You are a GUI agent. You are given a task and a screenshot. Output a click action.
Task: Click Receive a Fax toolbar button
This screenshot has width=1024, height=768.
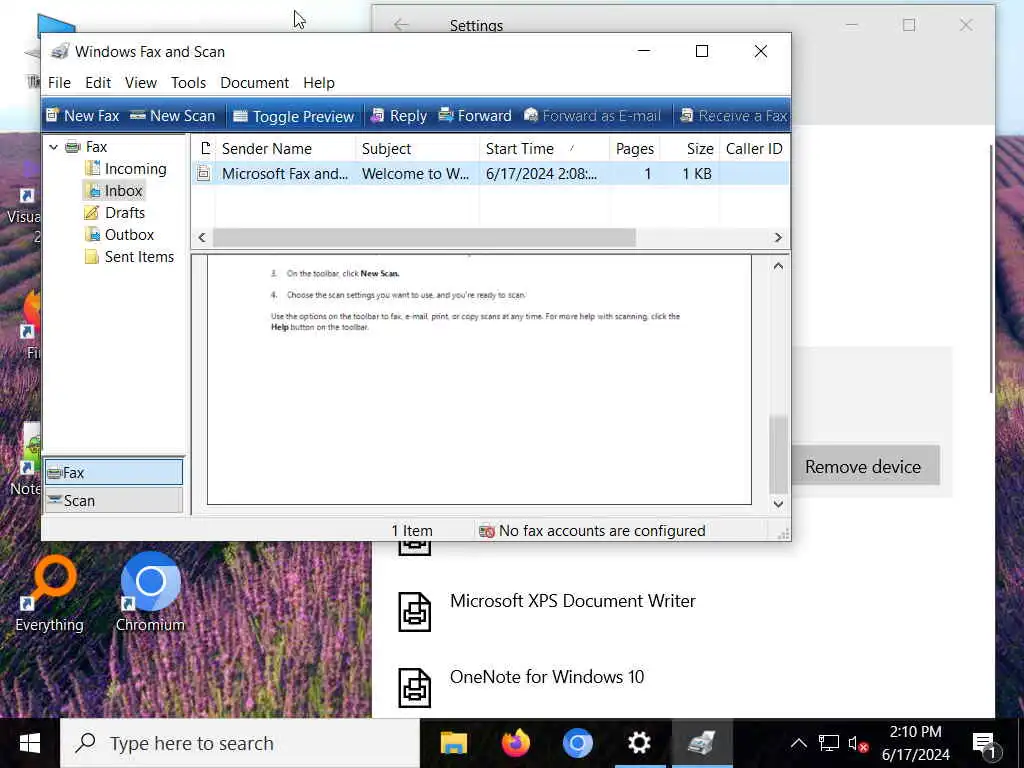point(733,116)
